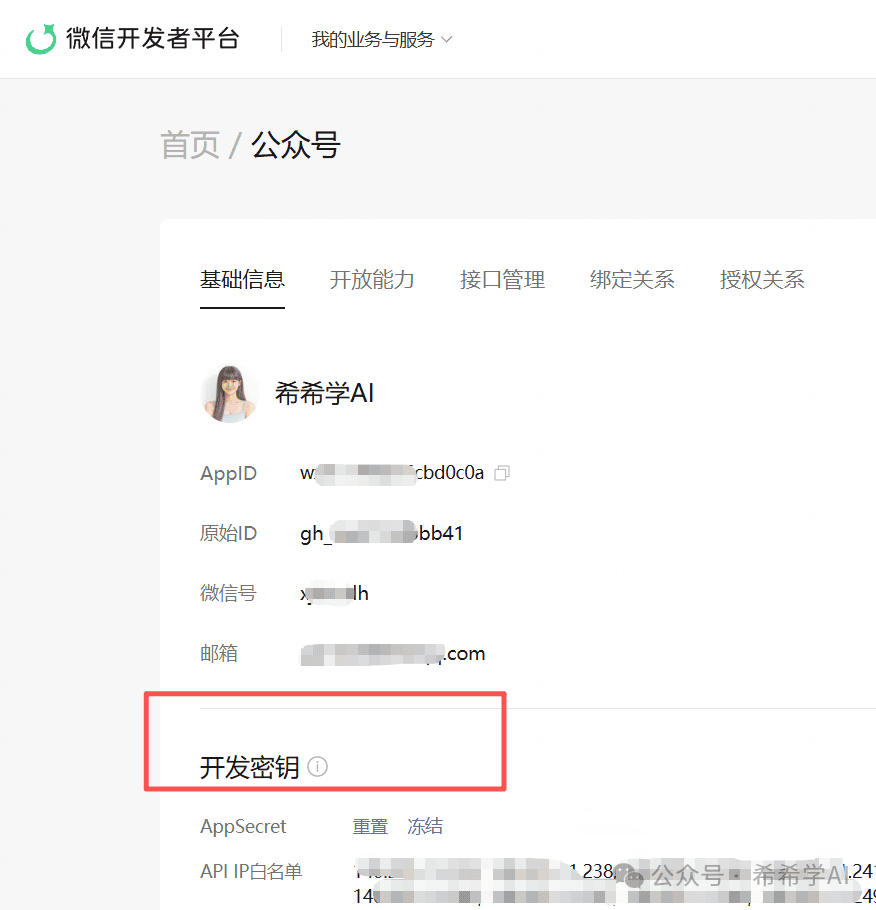The image size is (876, 910).
Task: Click the info icon next to 开发密钥
Action: (x=318, y=767)
